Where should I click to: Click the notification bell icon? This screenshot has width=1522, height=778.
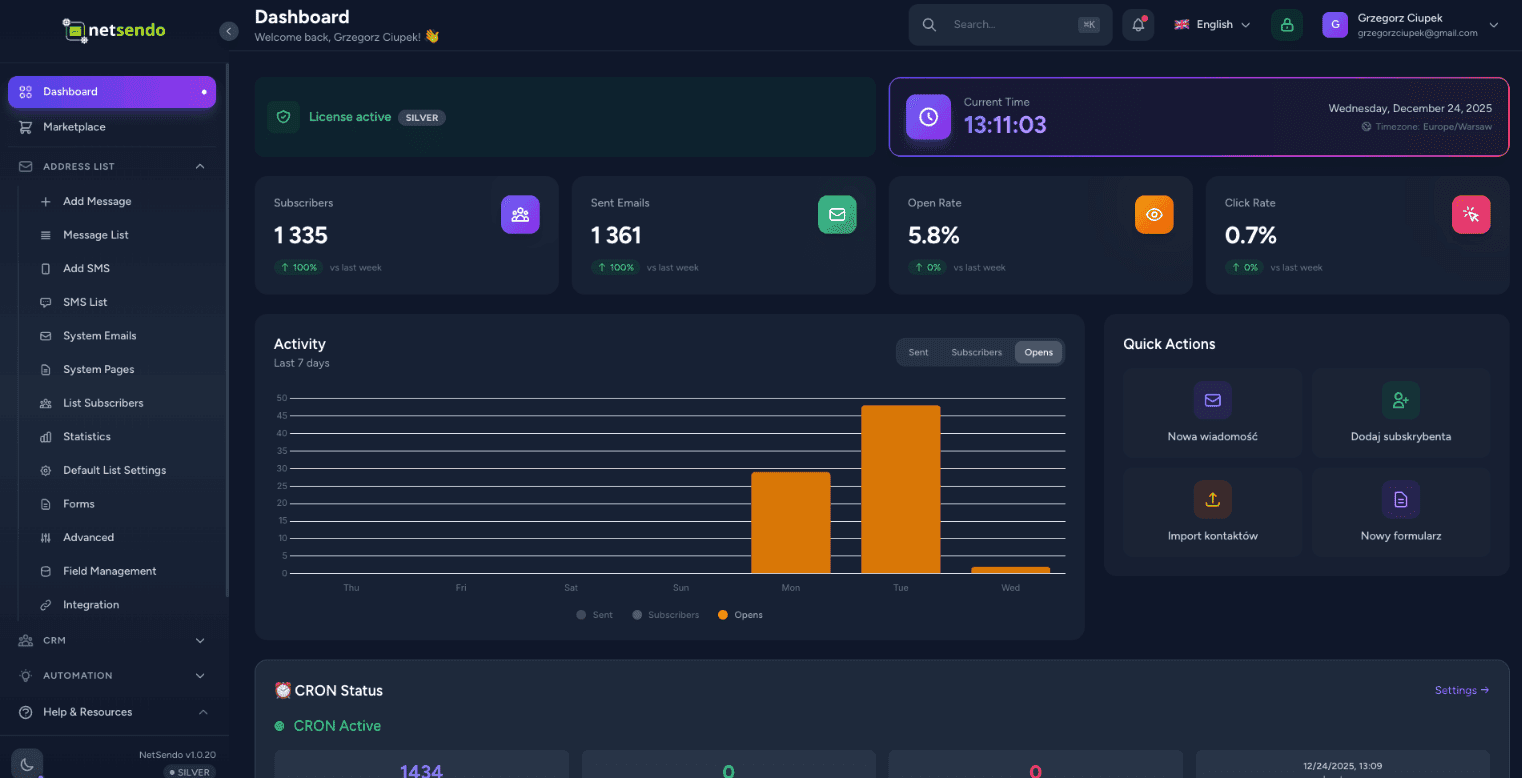[1138, 24]
